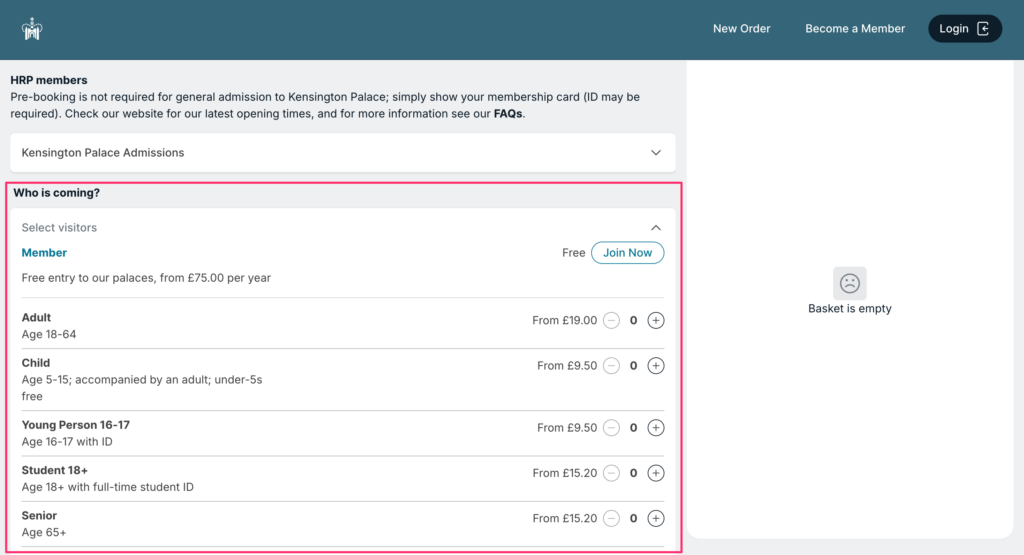This screenshot has width=1024, height=555.
Task: Click 'From £19.00' Adult price
Action: [564, 321]
